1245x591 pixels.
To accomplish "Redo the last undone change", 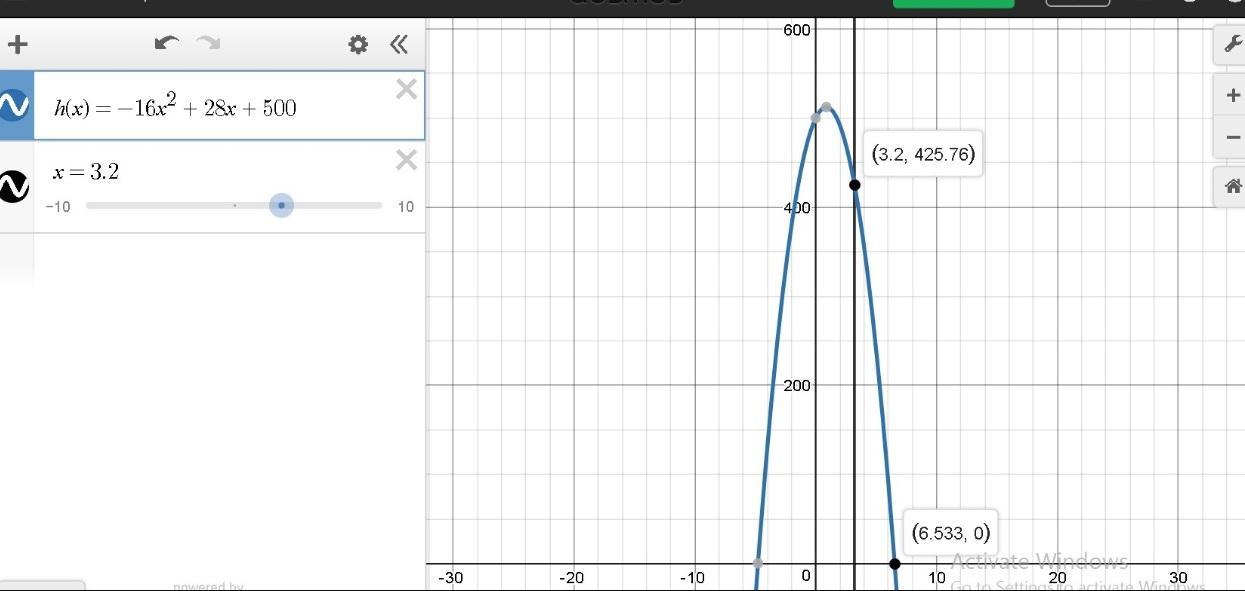I will pyautogui.click(x=208, y=43).
